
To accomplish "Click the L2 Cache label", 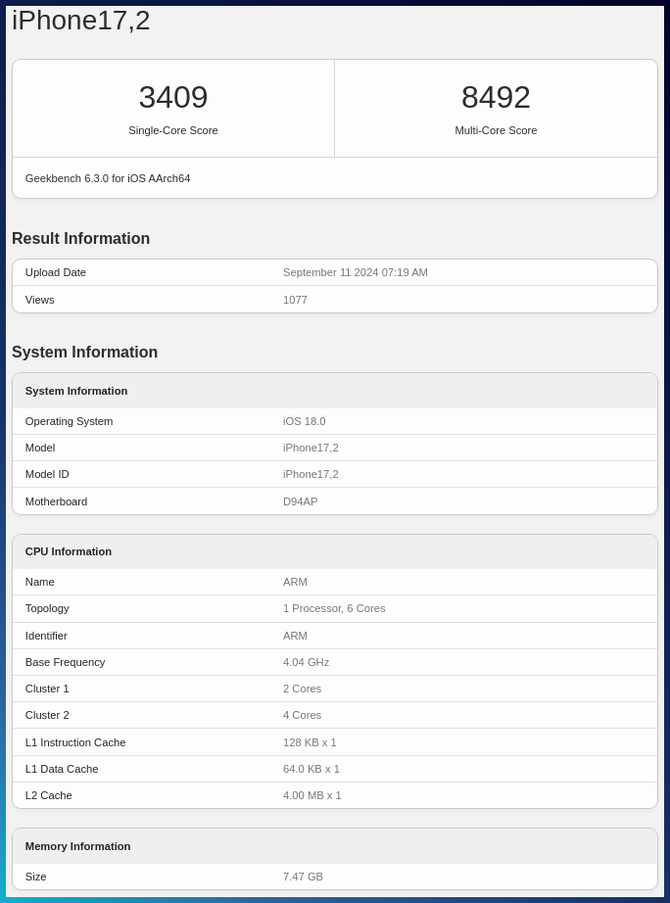I will pyautogui.click(x=49, y=796).
